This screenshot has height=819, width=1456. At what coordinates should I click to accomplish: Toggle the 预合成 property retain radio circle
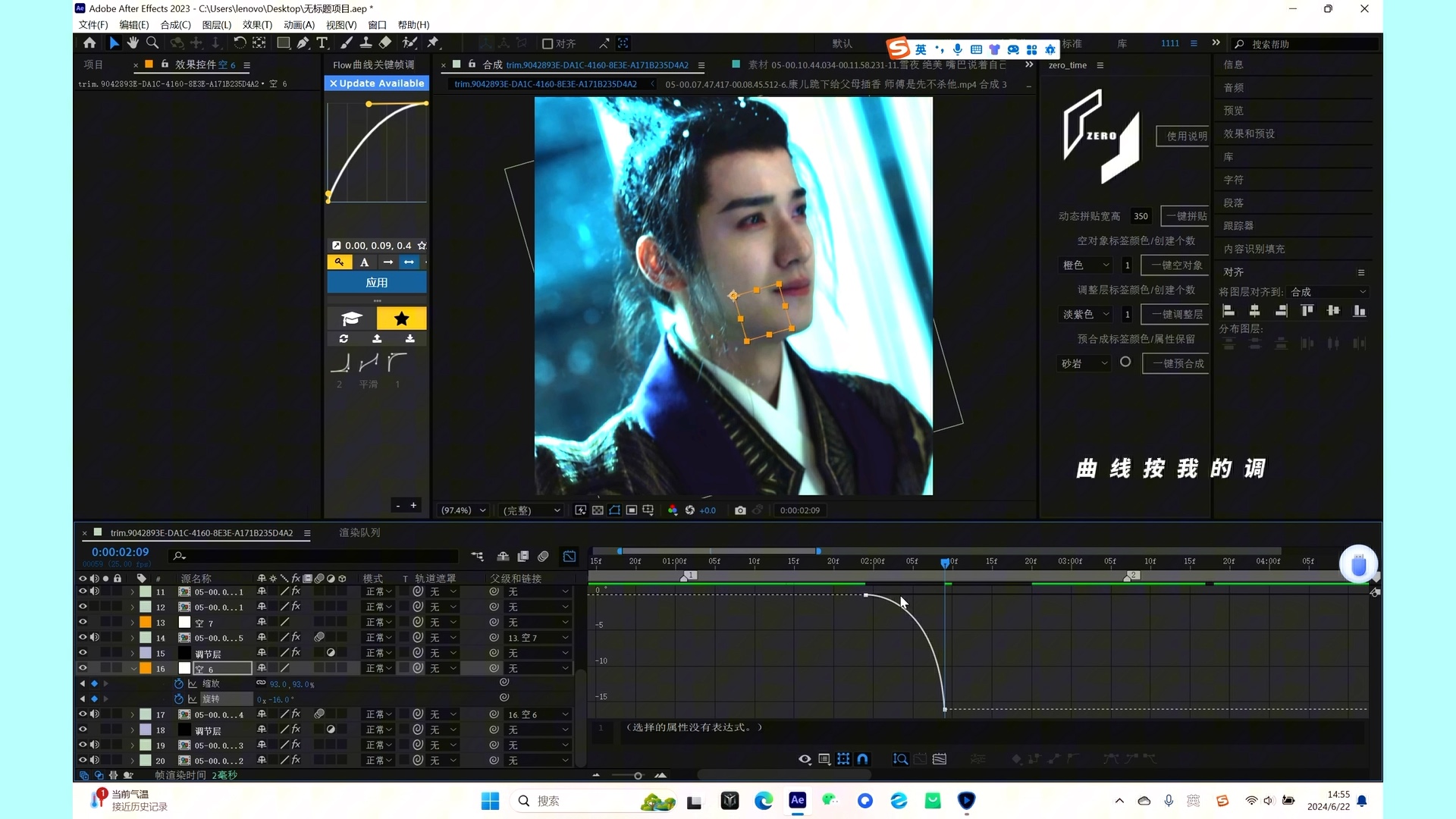[1125, 362]
